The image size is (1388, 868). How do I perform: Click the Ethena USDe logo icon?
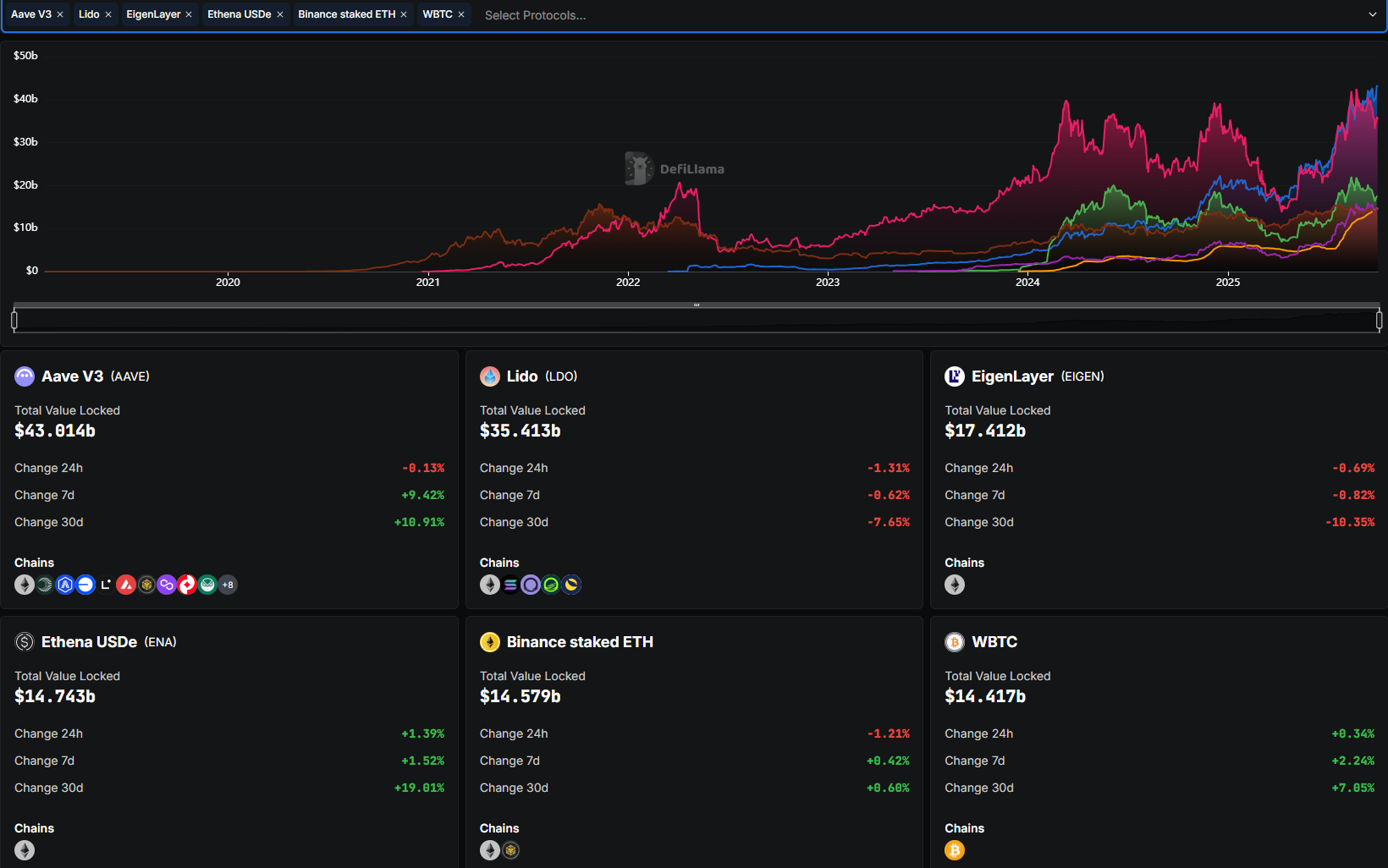(25, 642)
